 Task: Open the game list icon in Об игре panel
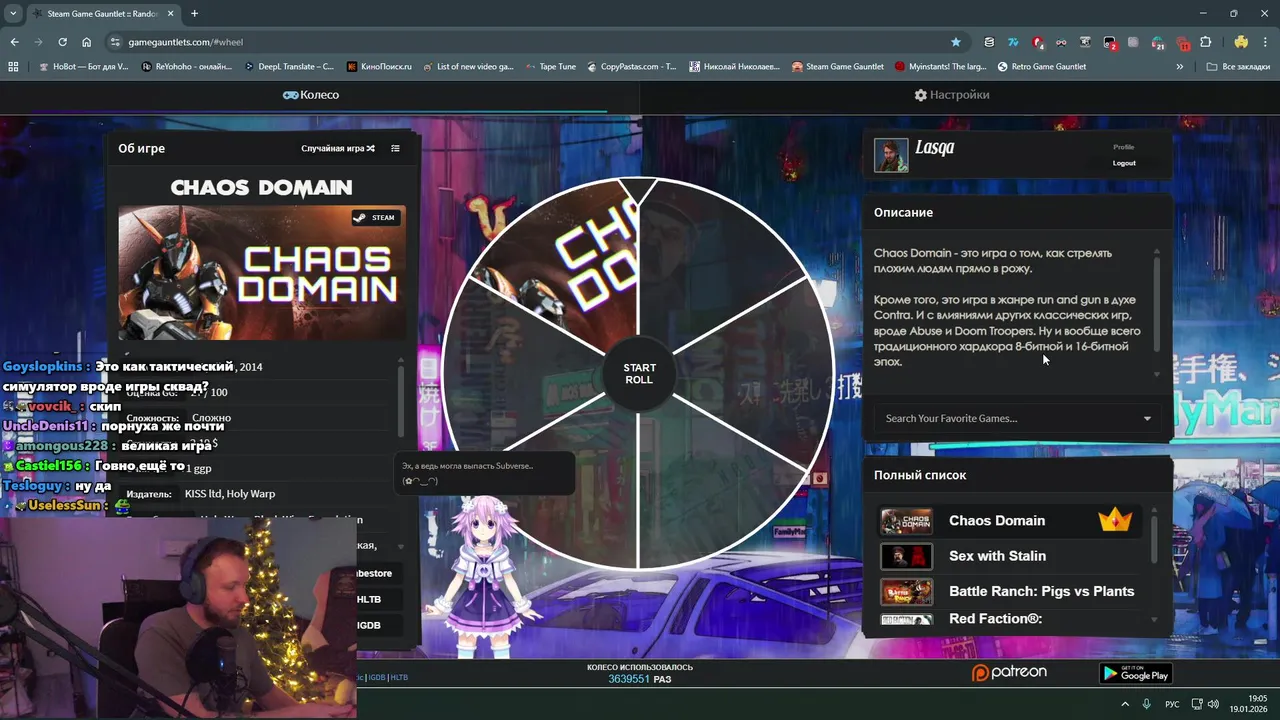(395, 148)
